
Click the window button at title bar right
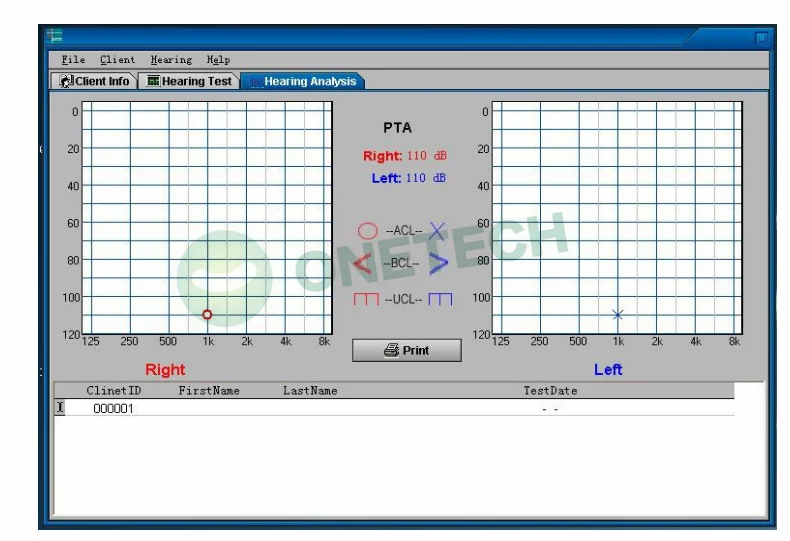[762, 38]
